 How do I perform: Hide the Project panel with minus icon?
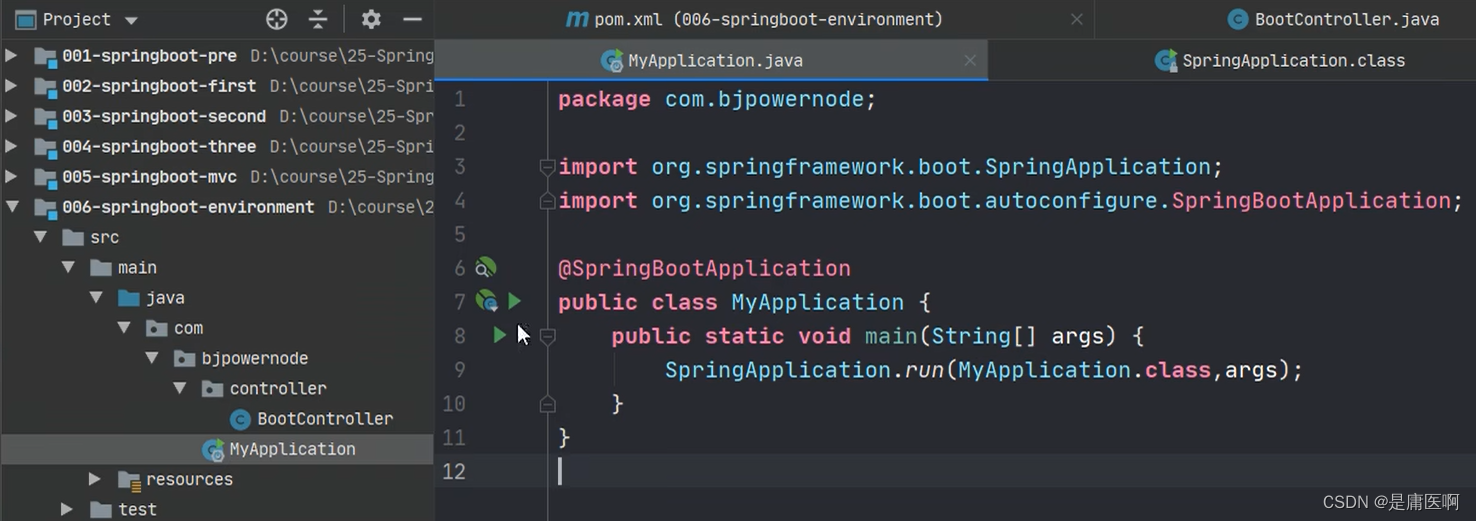coord(412,19)
